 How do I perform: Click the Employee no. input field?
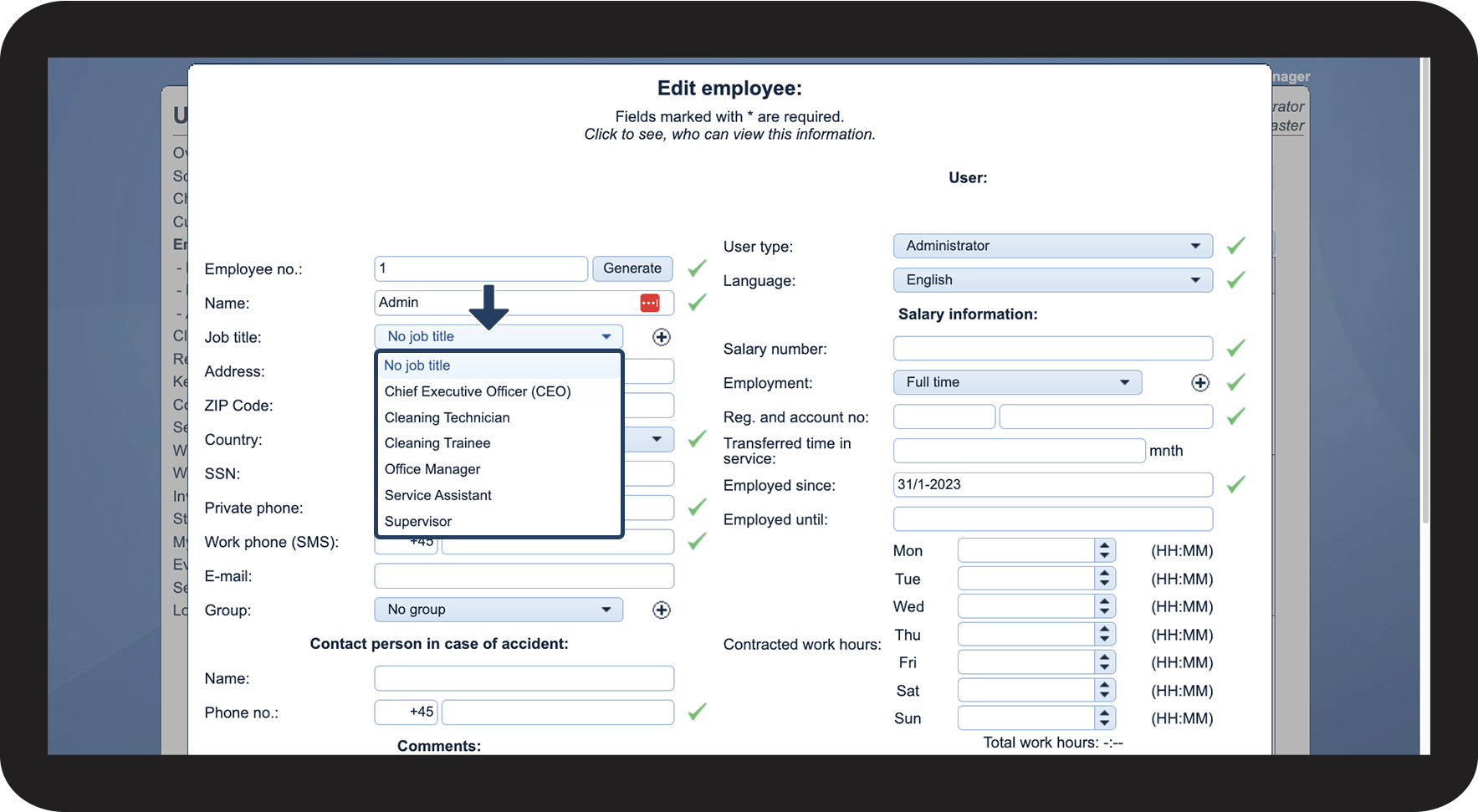481,268
